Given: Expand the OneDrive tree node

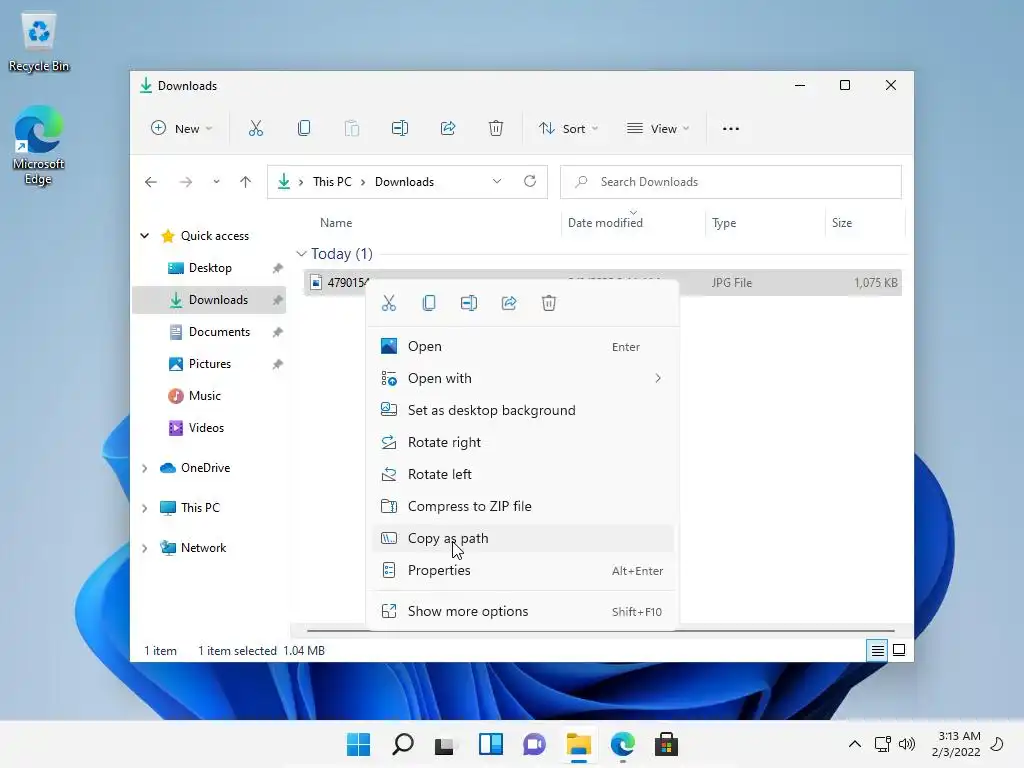Looking at the screenshot, I should 145,468.
